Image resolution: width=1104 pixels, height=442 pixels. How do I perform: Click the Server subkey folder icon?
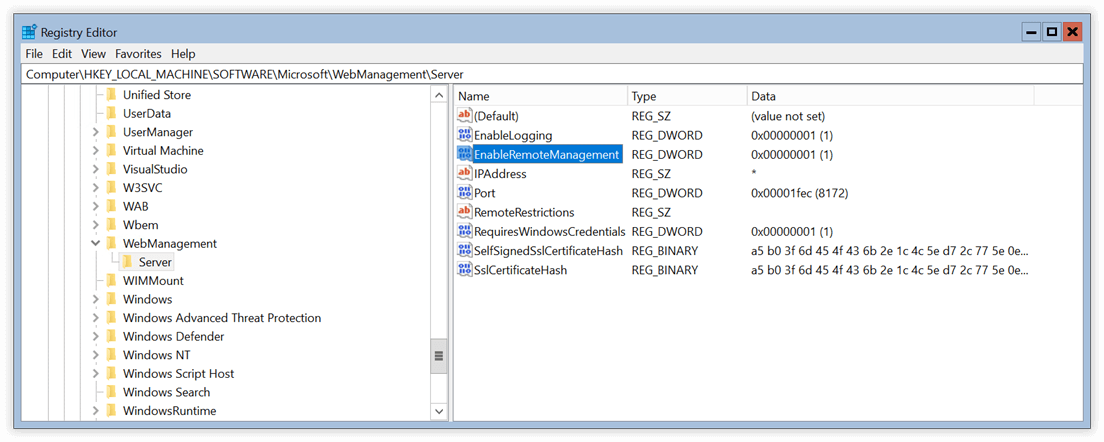point(127,262)
